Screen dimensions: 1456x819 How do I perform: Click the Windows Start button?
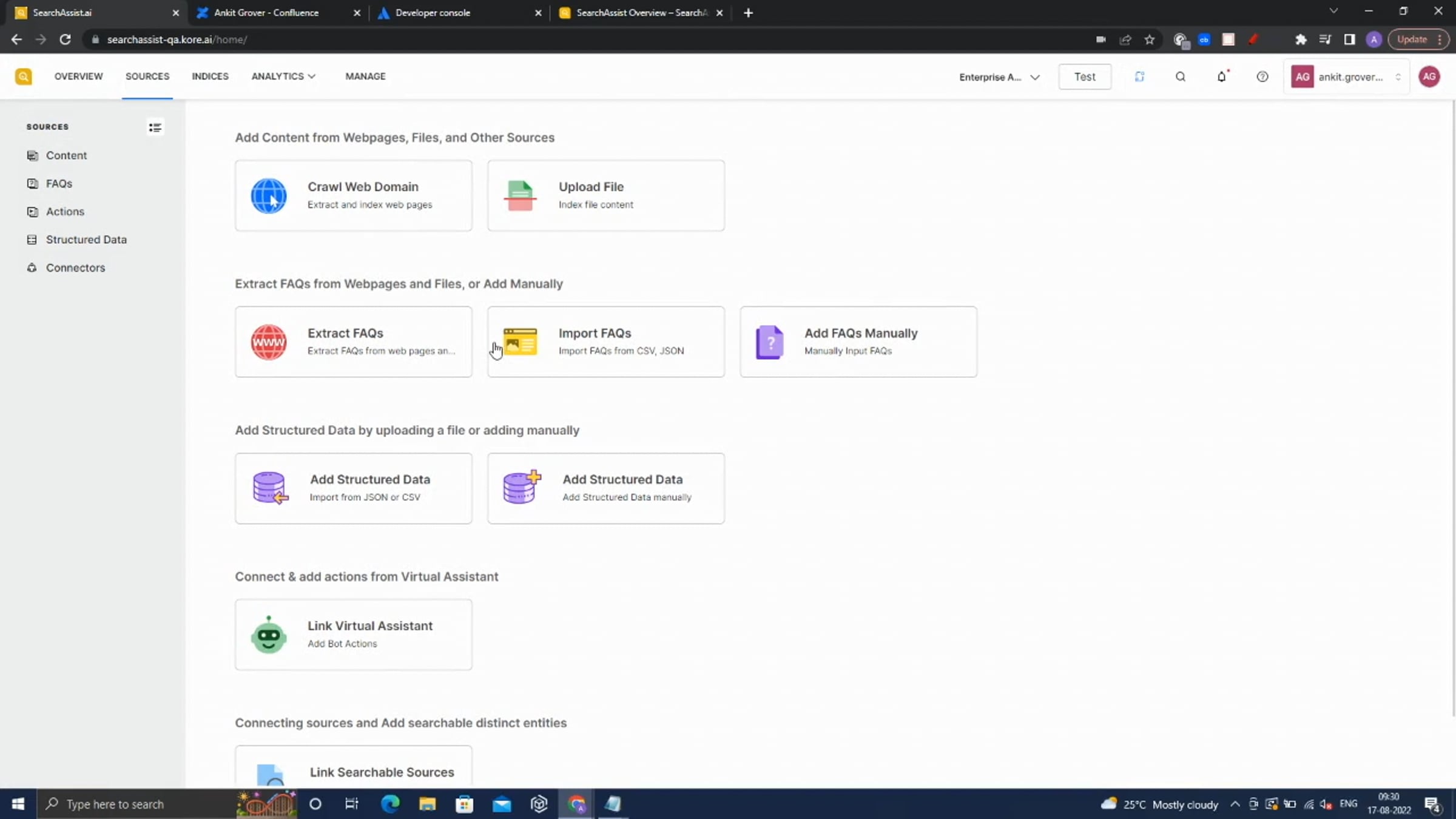click(x=18, y=804)
